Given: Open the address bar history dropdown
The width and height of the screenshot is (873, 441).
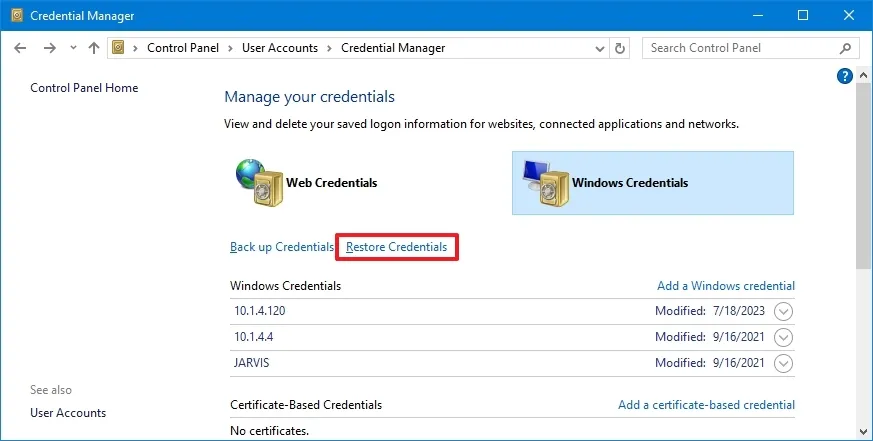Looking at the screenshot, I should [x=600, y=48].
